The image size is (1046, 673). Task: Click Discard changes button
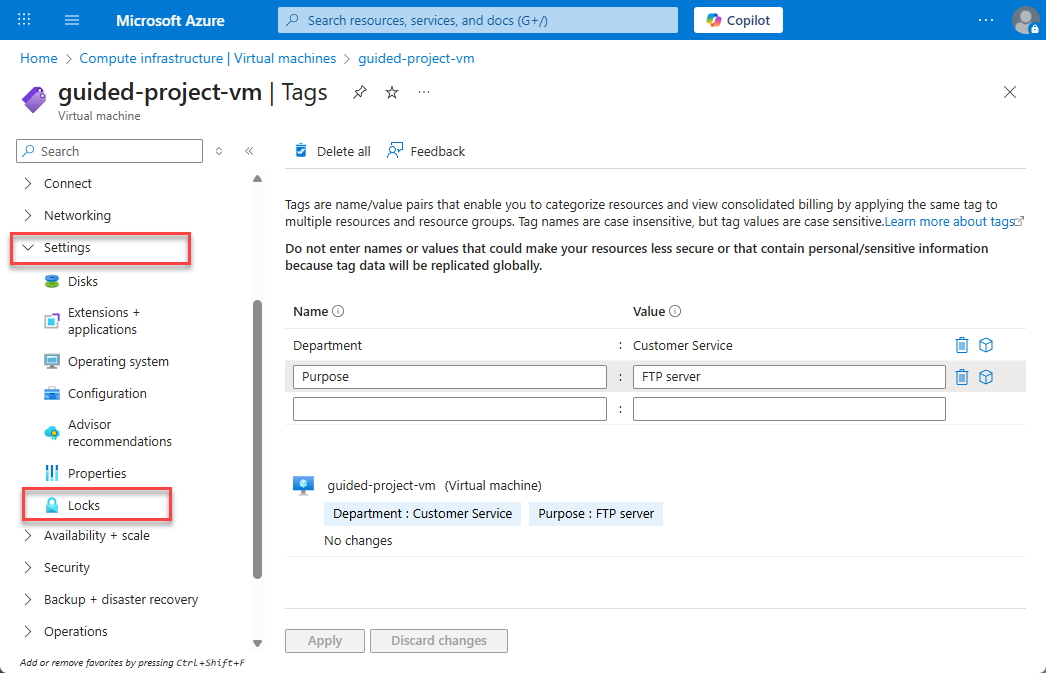[439, 640]
